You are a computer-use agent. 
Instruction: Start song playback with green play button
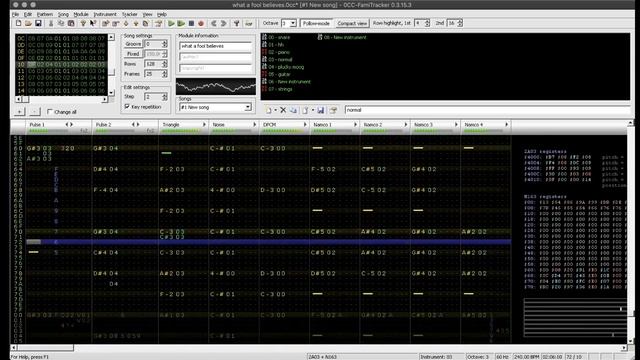click(x=171, y=24)
